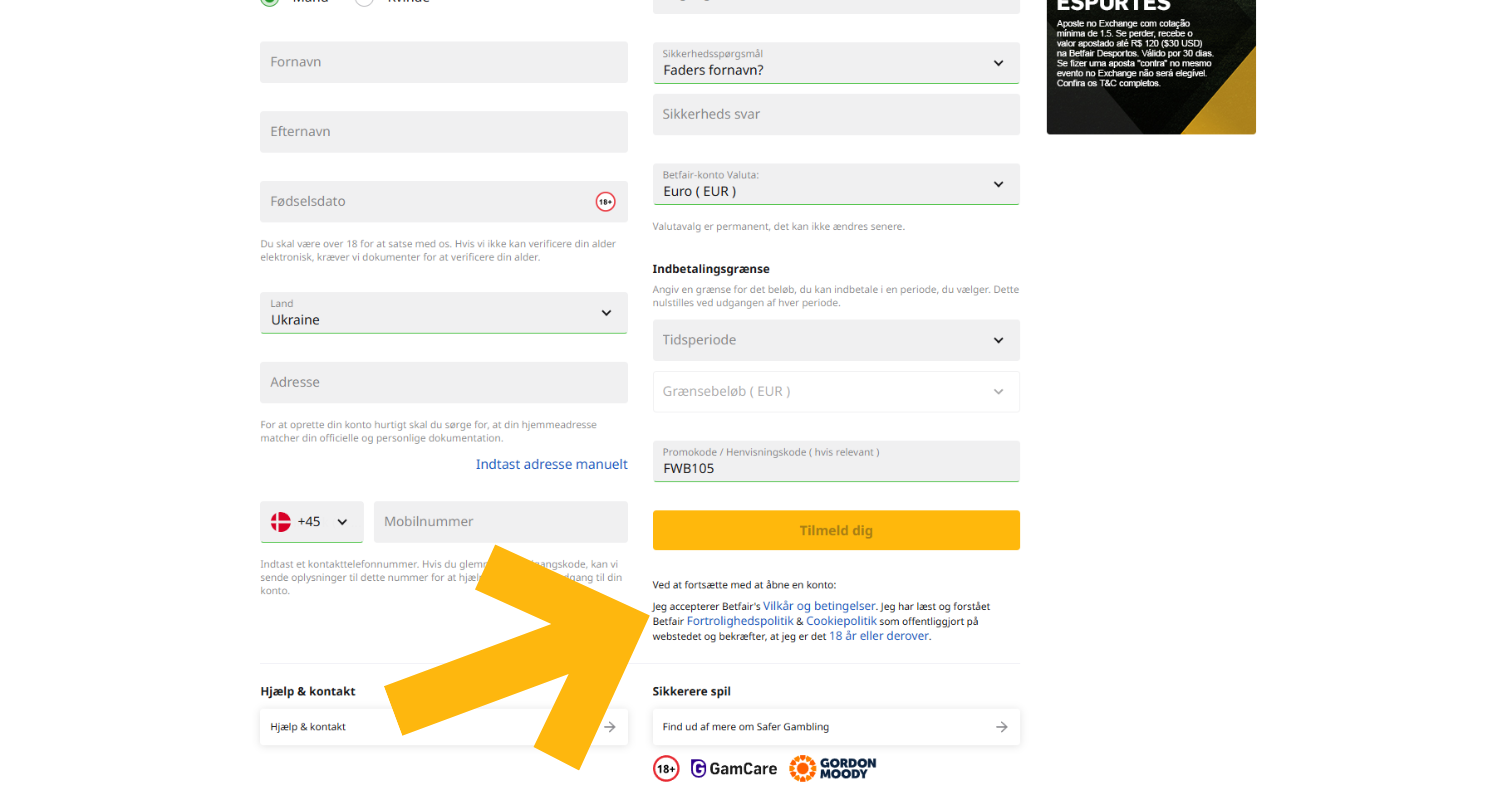This screenshot has height=800, width=1500.
Task: Click the Danish flag icon
Action: point(281,522)
